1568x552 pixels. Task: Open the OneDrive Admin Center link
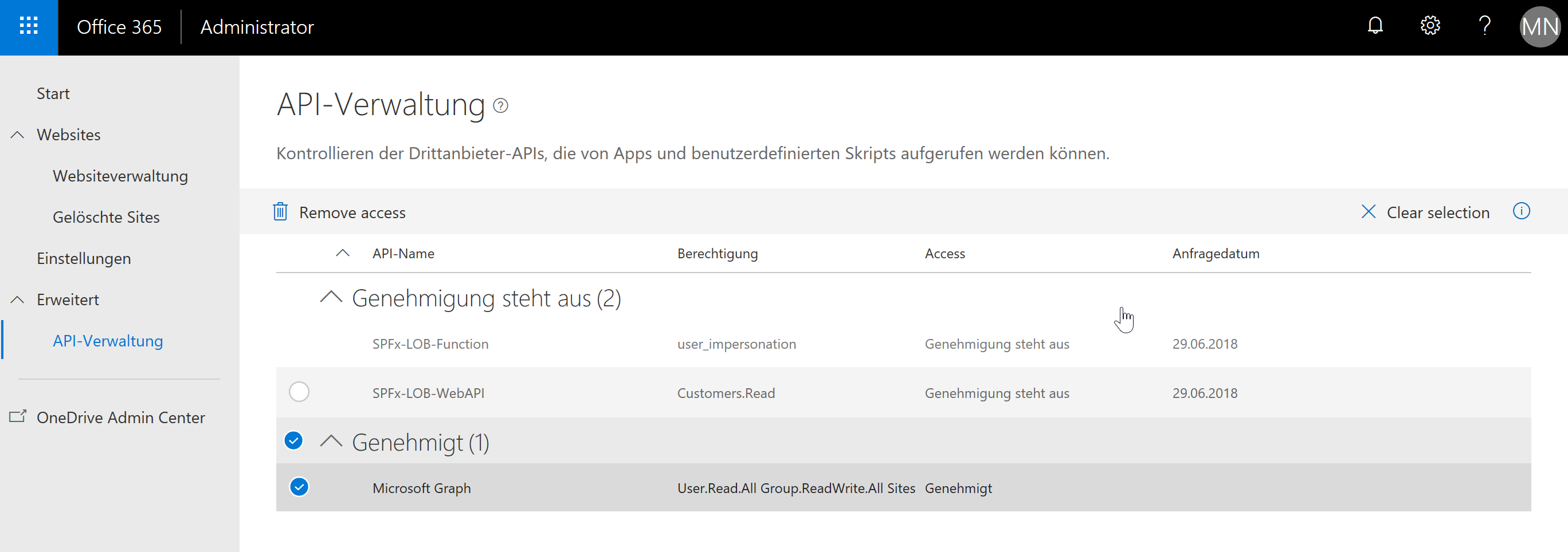(x=120, y=417)
